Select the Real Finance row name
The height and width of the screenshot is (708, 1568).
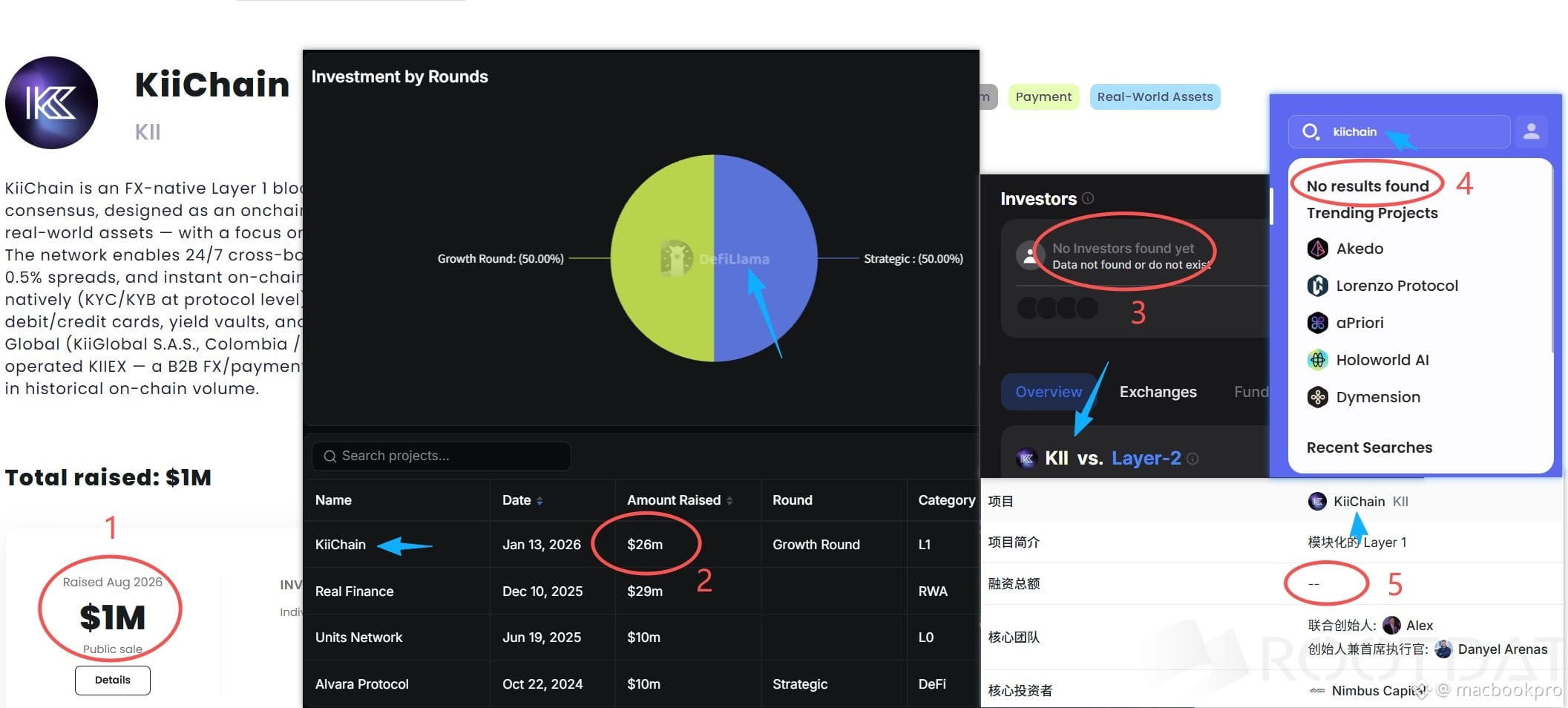[x=355, y=591]
